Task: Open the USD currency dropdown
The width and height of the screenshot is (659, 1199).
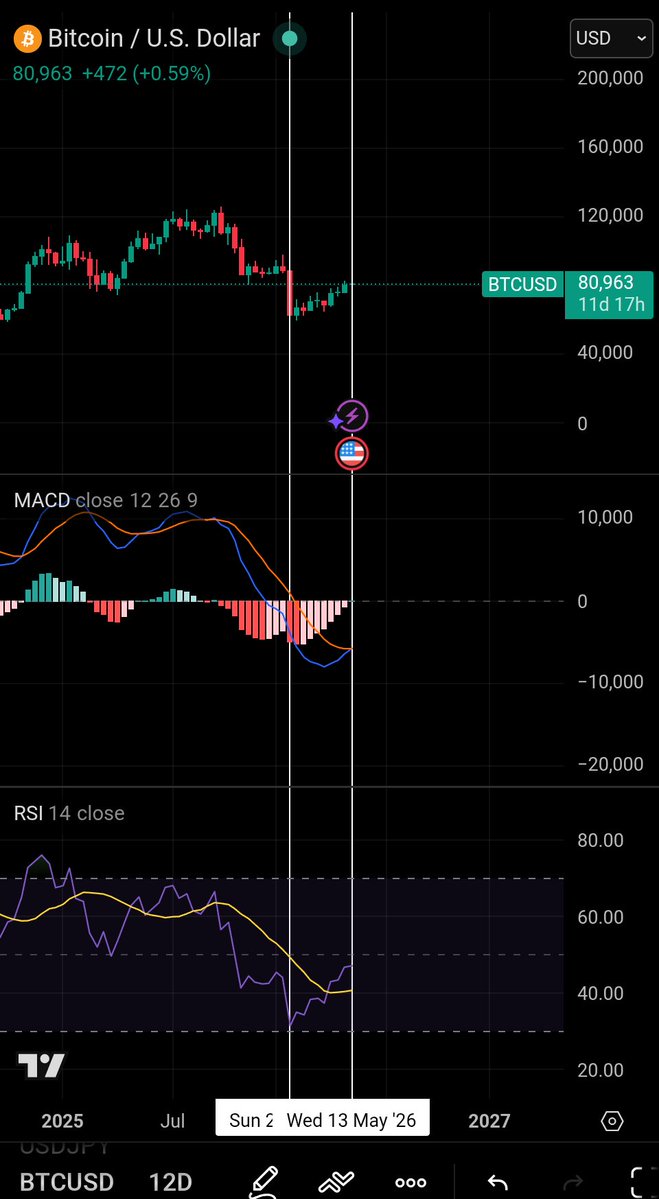Action: pyautogui.click(x=611, y=38)
